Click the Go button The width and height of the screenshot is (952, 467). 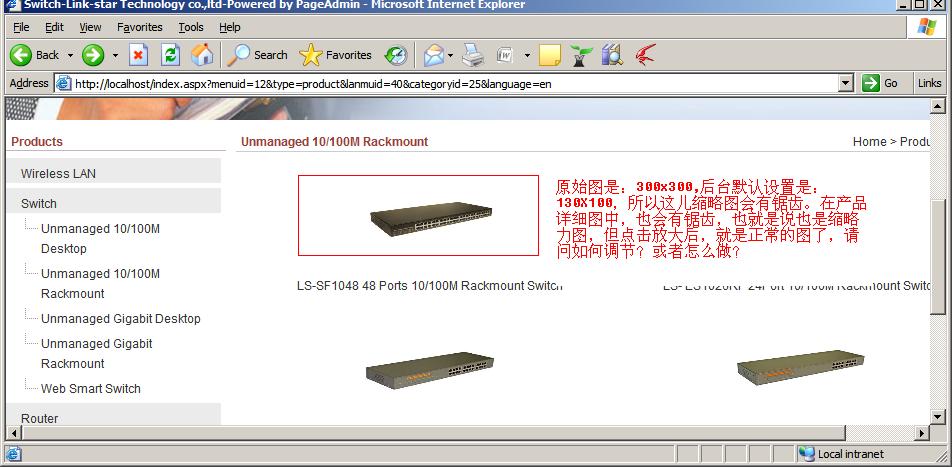click(x=880, y=83)
